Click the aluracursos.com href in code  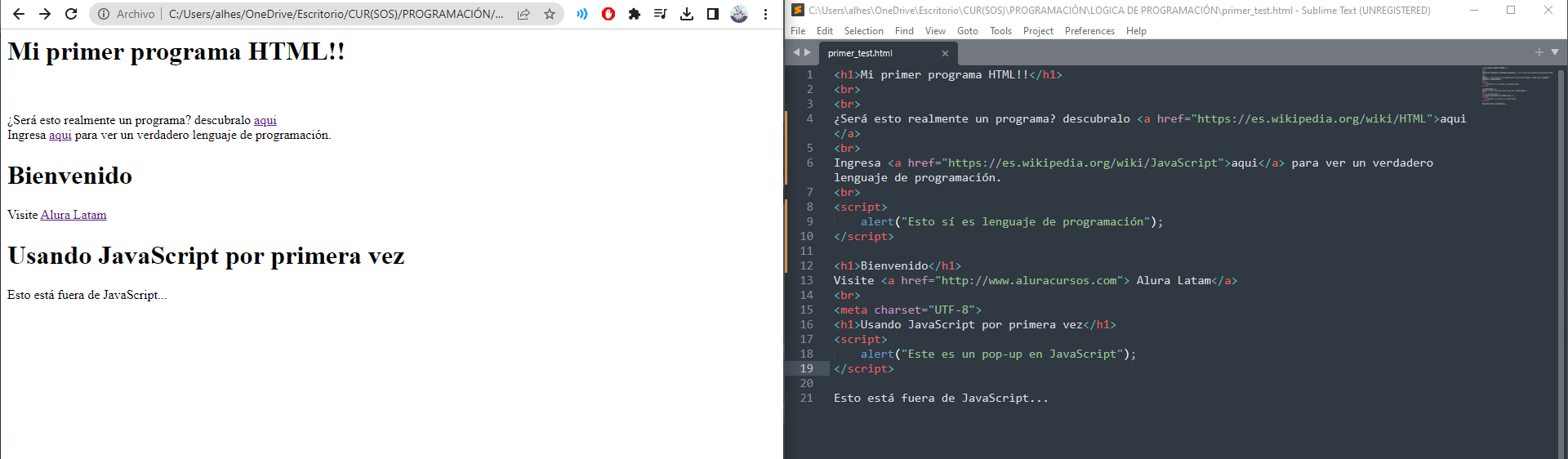[x=1028, y=280]
